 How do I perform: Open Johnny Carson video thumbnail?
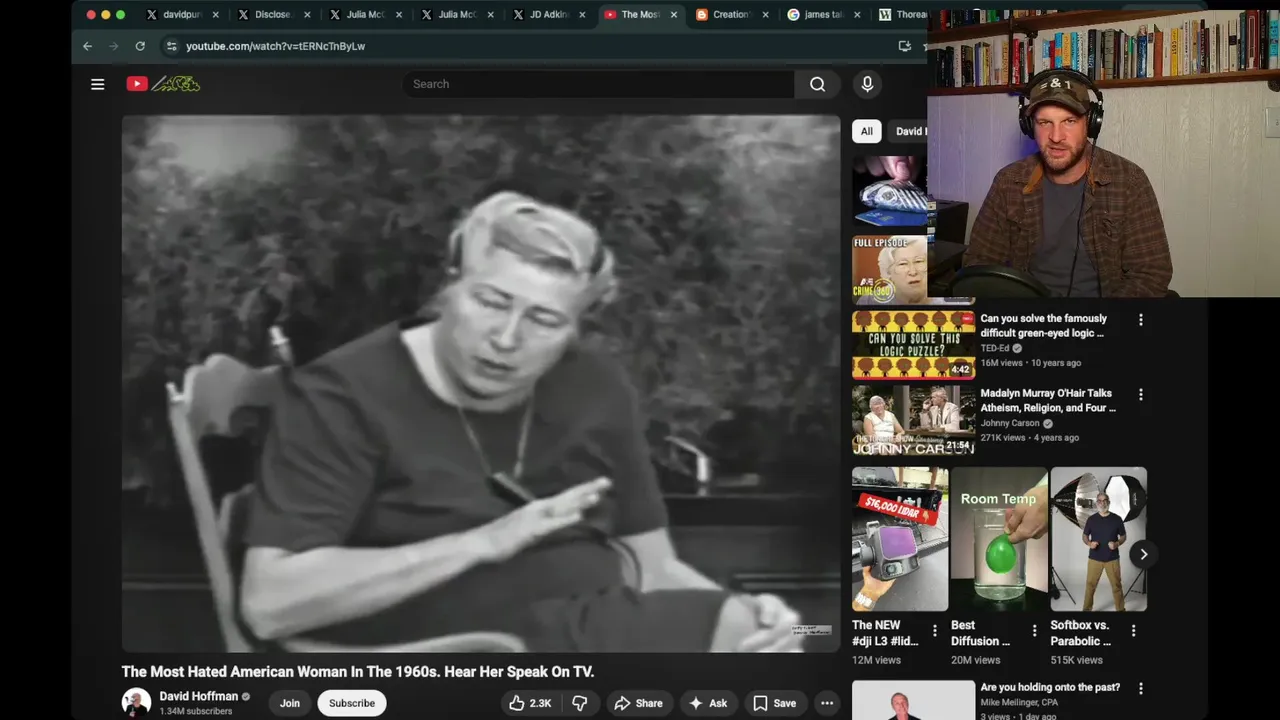[913, 420]
